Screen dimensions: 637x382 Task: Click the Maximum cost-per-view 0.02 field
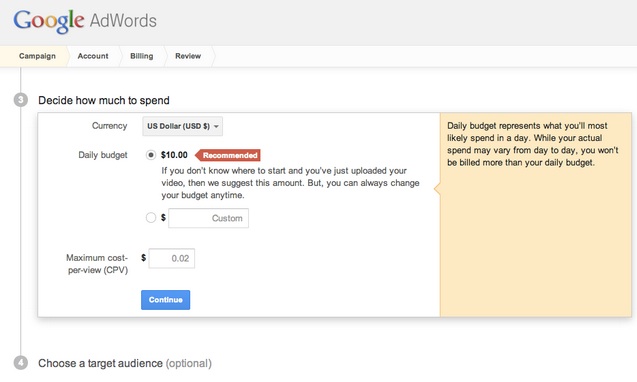coord(171,258)
